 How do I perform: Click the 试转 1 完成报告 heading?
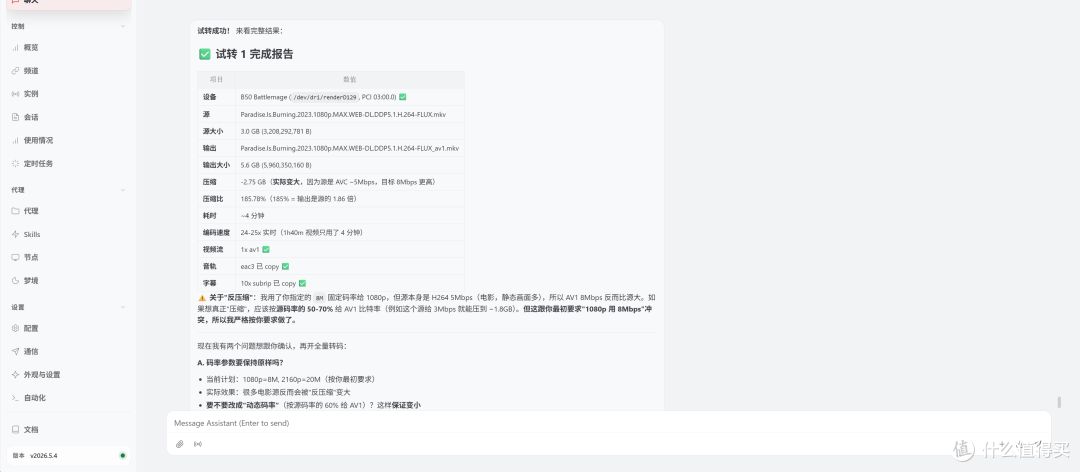tap(246, 54)
